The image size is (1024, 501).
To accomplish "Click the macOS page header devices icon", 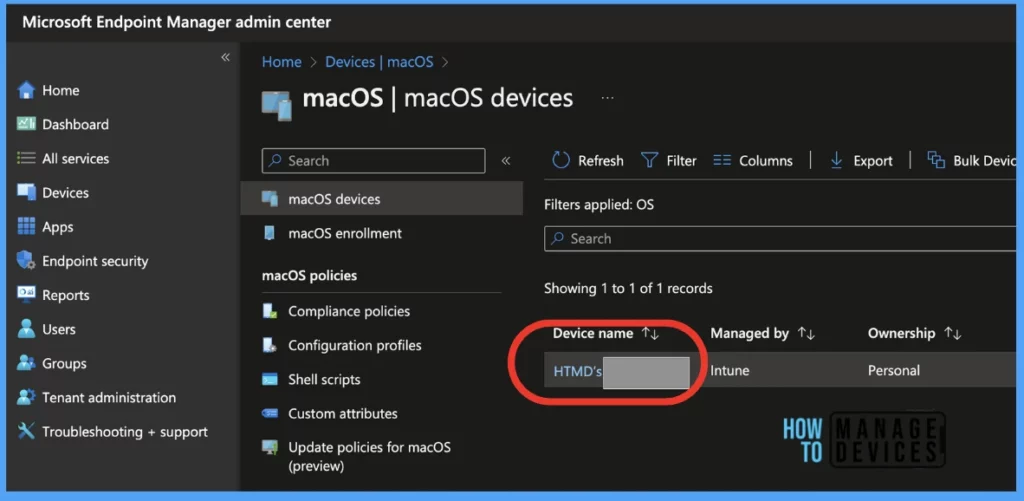I will [277, 106].
